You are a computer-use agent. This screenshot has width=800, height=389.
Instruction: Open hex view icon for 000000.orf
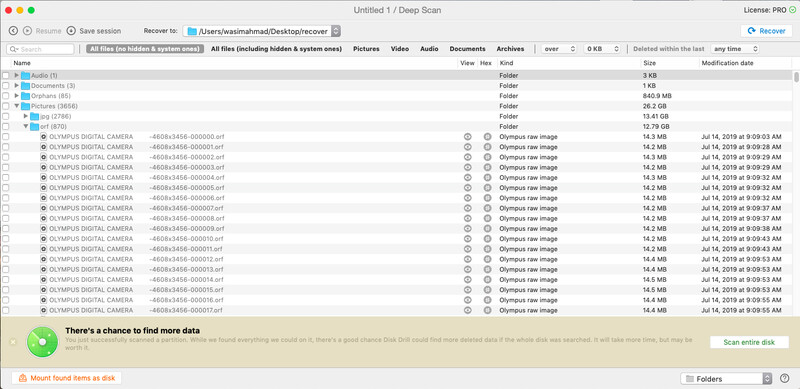pyautogui.click(x=487, y=137)
